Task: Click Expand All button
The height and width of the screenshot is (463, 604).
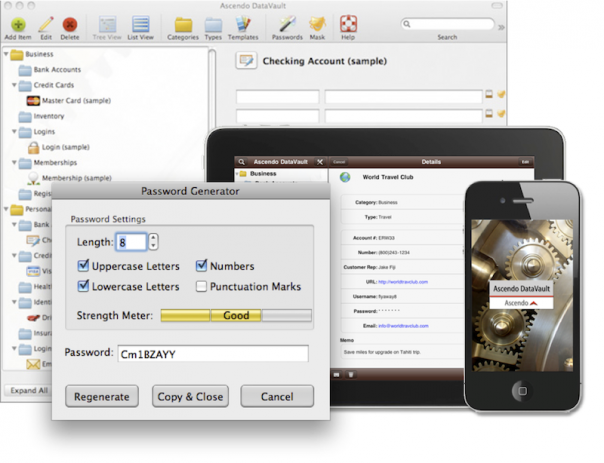Action: [29, 391]
